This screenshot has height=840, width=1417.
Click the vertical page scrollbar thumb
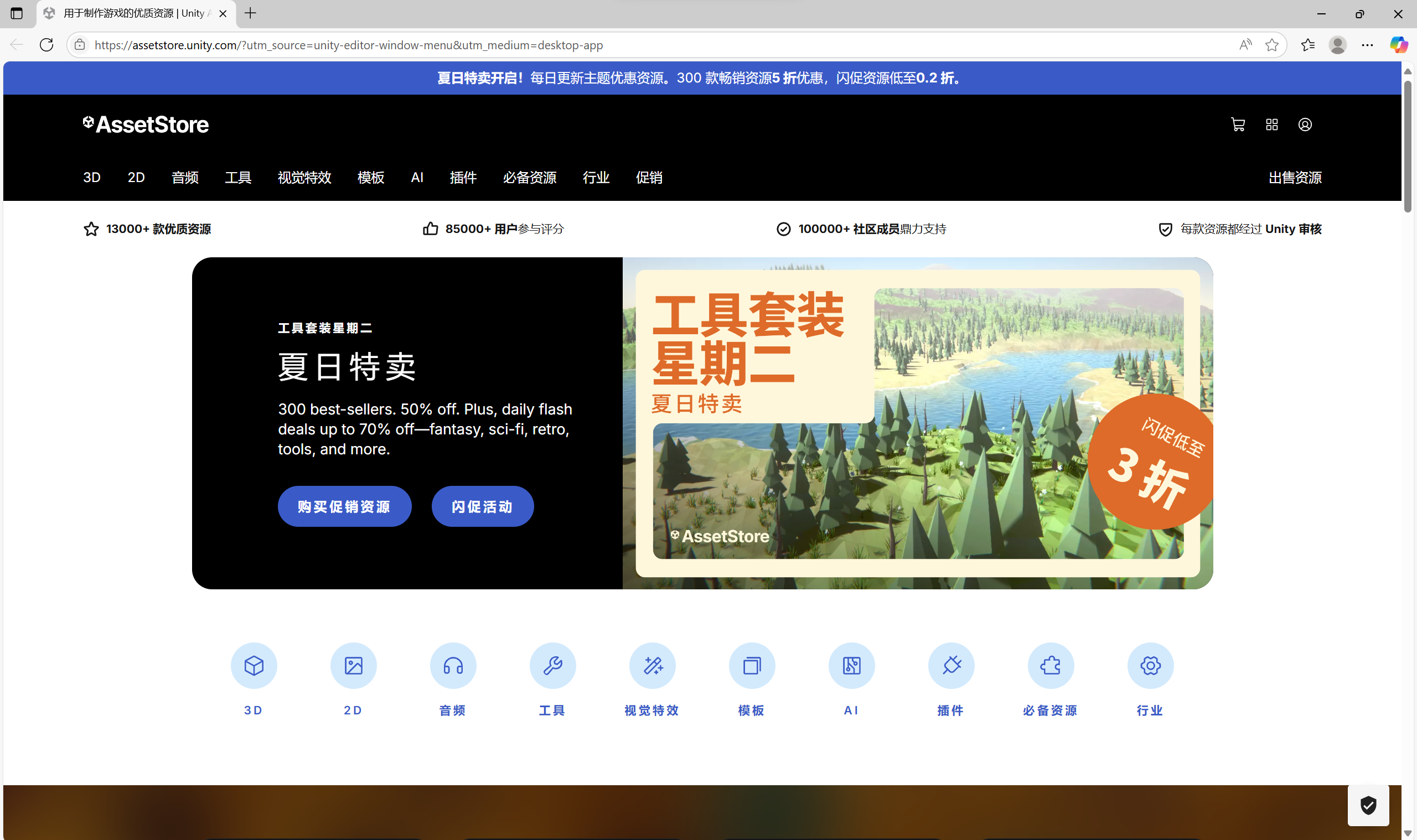(1408, 146)
